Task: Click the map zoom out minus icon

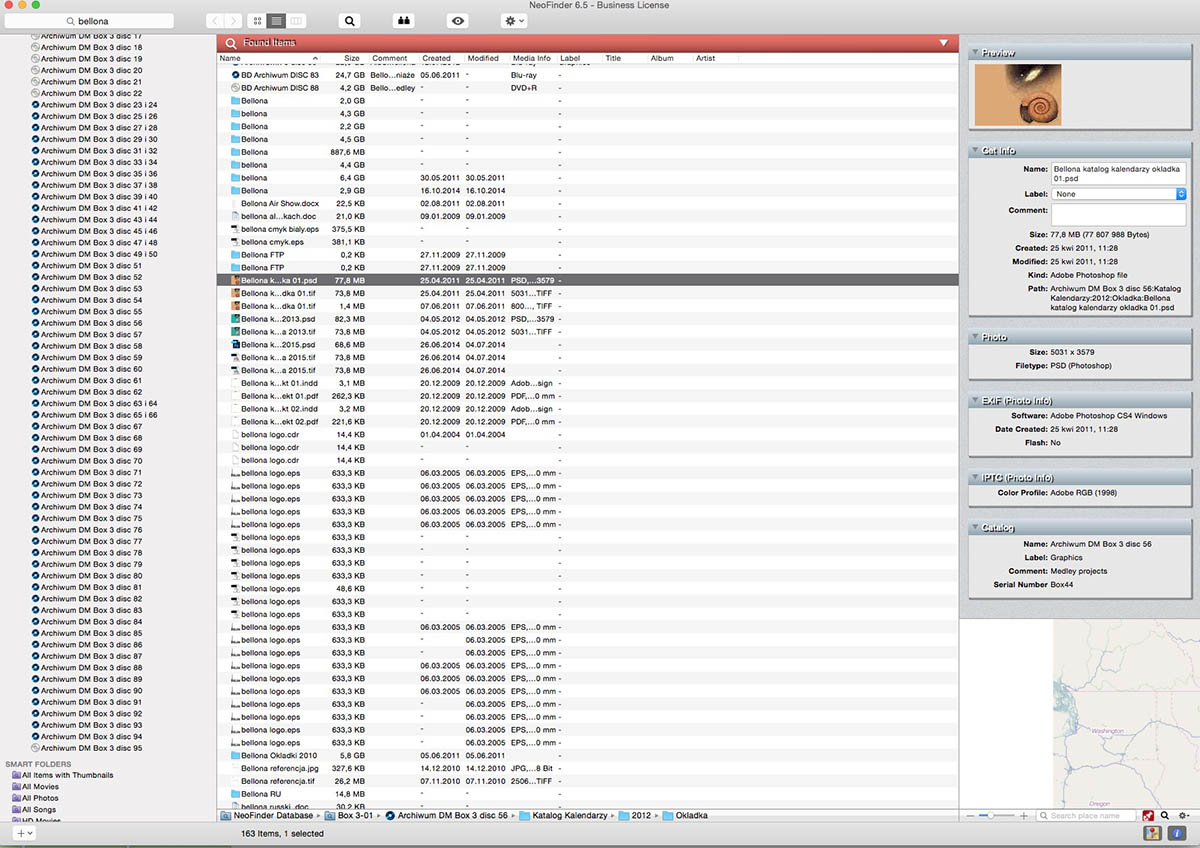Action: pos(970,816)
